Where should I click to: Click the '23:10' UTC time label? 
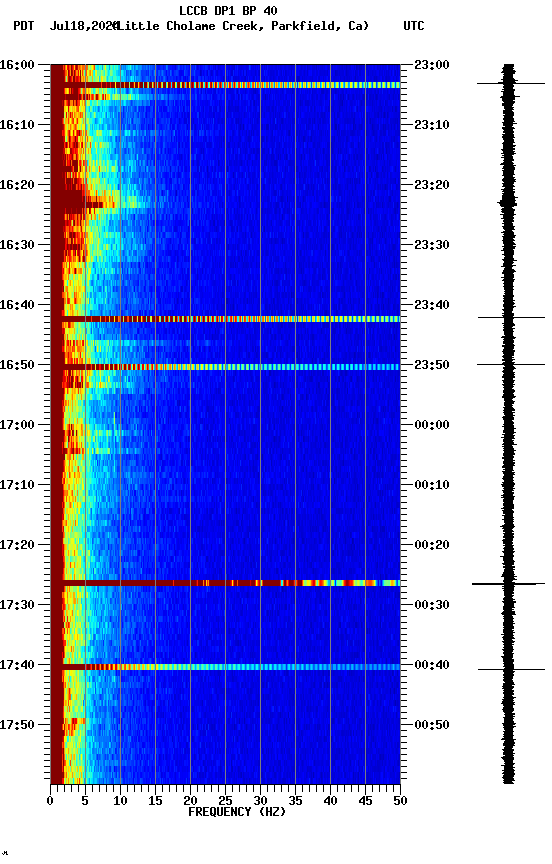pos(432,125)
